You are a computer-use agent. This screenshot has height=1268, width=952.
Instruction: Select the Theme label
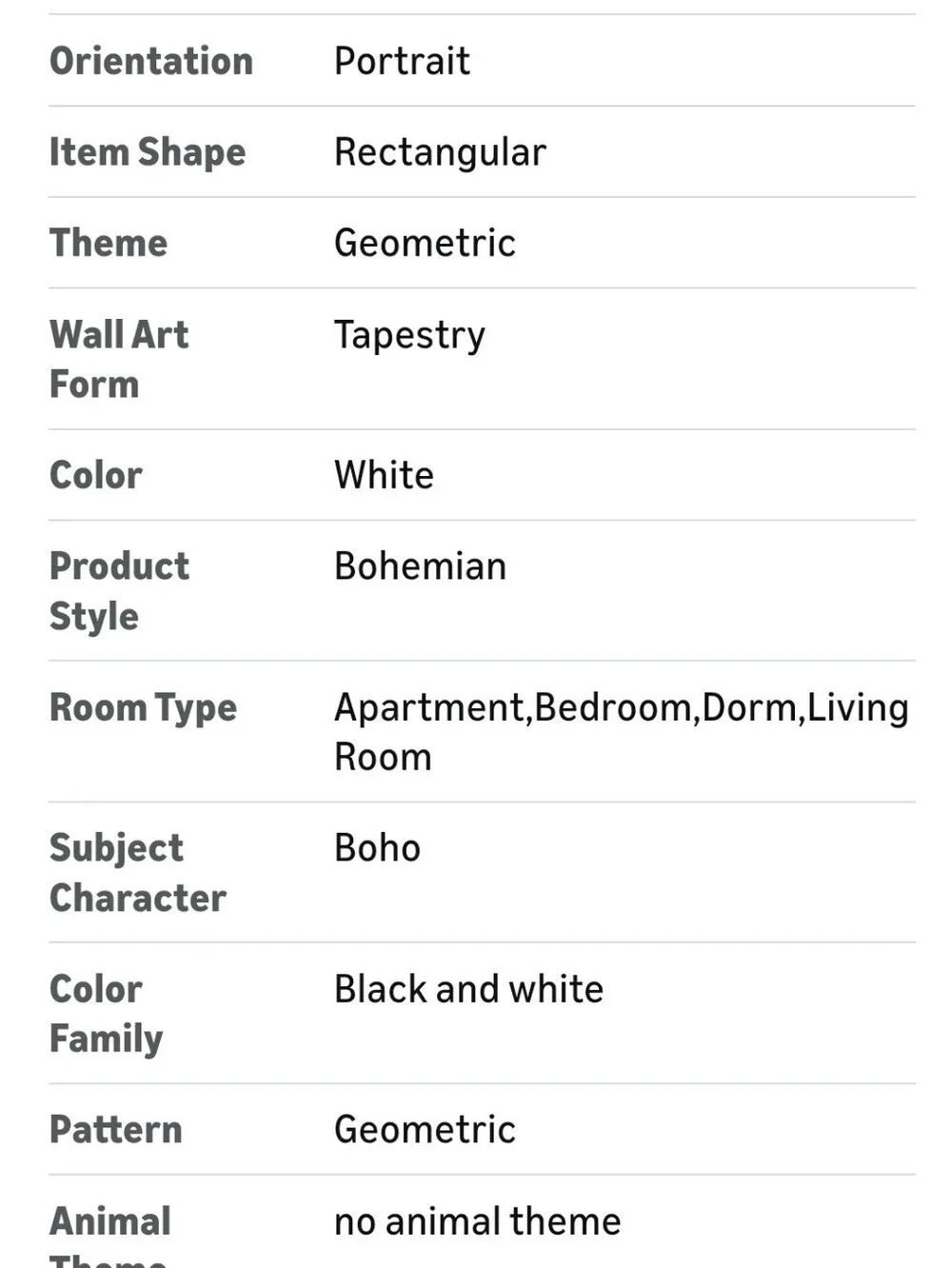point(109,243)
